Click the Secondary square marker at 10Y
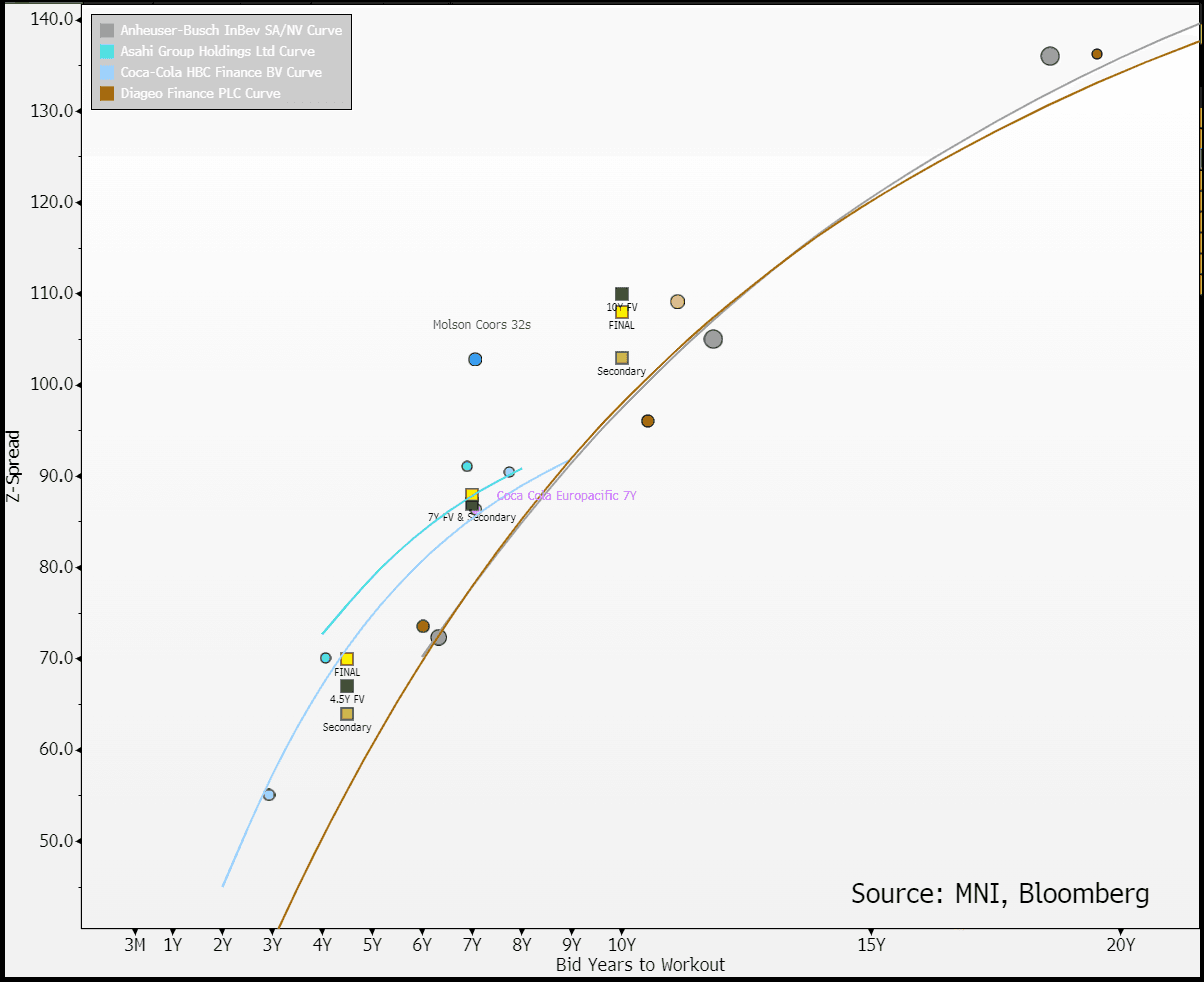The height and width of the screenshot is (982, 1204). pos(622,358)
